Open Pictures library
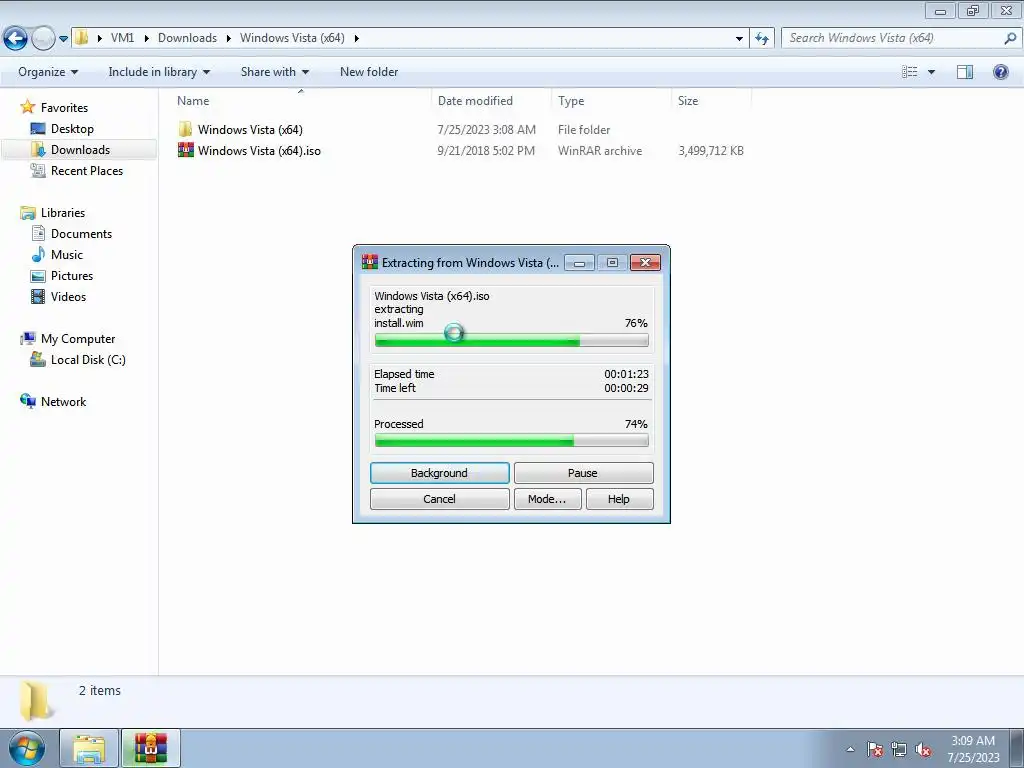 coord(72,276)
